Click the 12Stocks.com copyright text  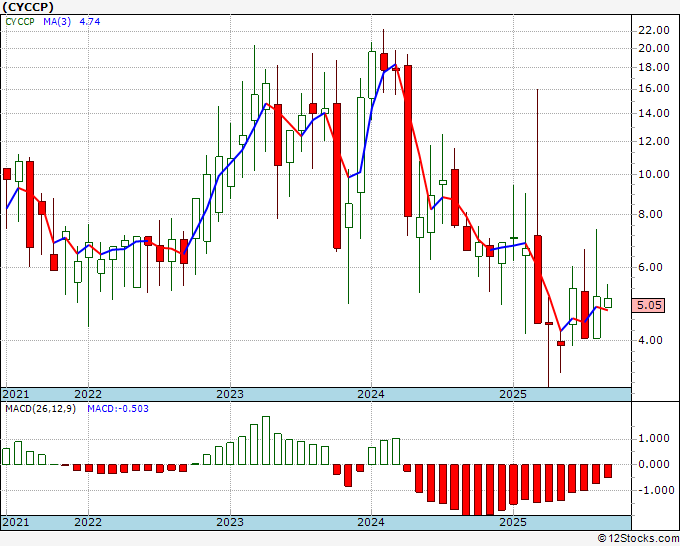(638, 539)
